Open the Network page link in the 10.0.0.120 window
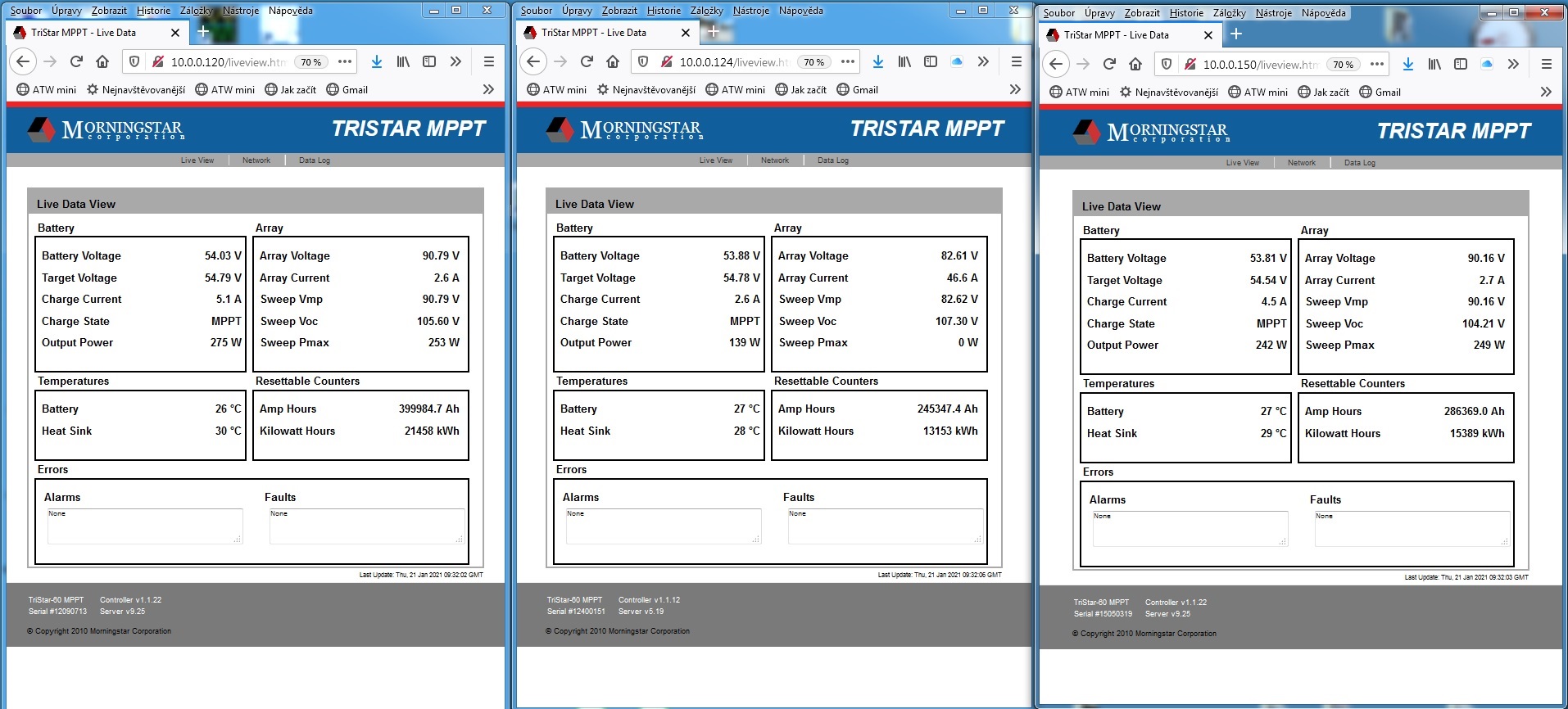Image resolution: width=1568 pixels, height=709 pixels. pos(256,160)
